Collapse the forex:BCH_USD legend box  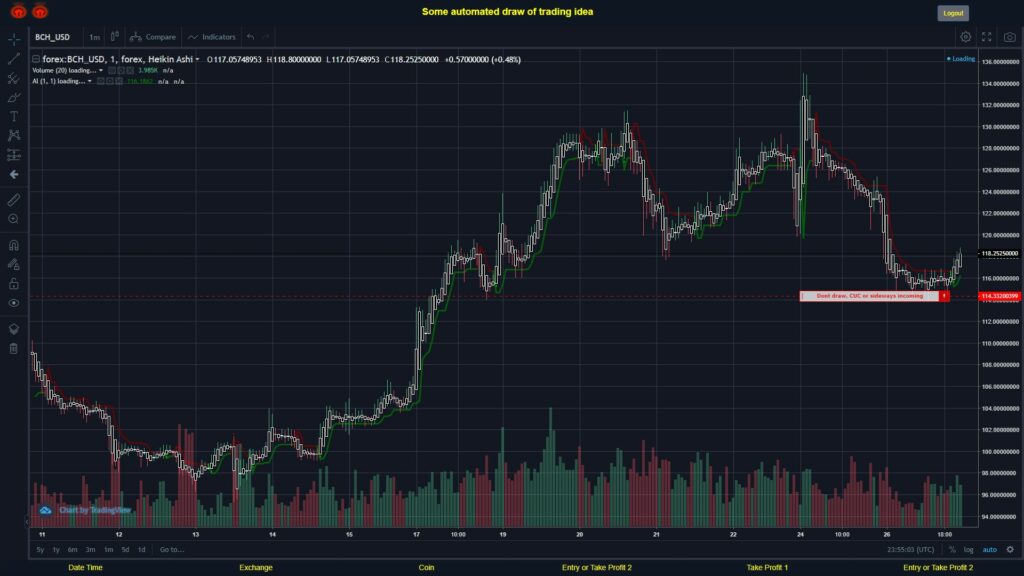pyautogui.click(x=36, y=59)
